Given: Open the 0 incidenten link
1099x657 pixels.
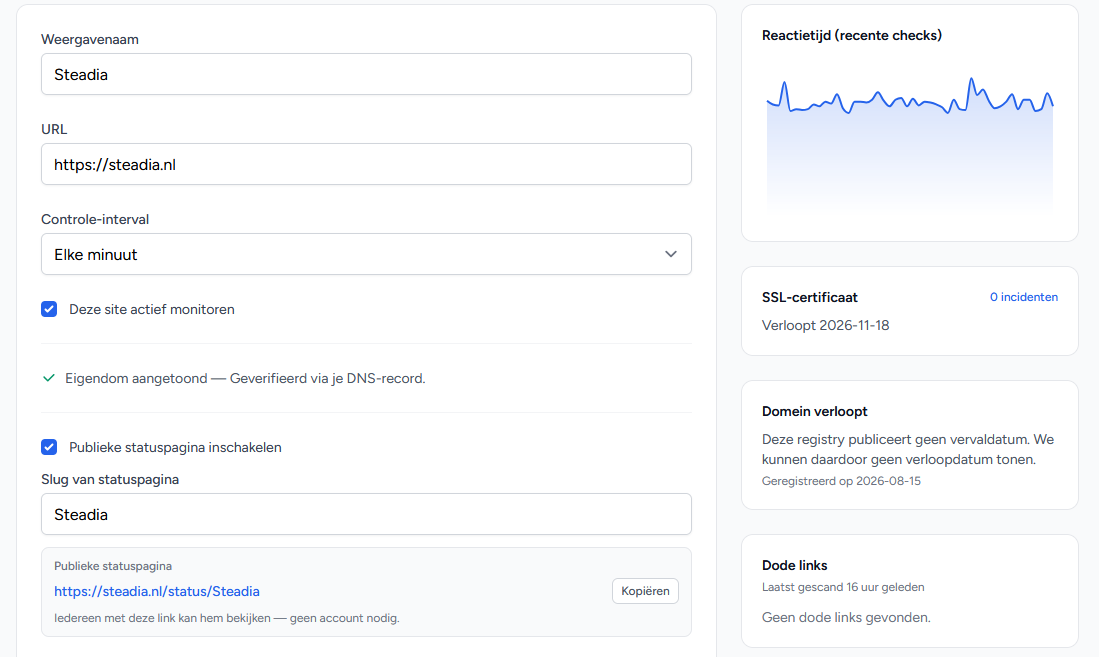Looking at the screenshot, I should (1023, 297).
